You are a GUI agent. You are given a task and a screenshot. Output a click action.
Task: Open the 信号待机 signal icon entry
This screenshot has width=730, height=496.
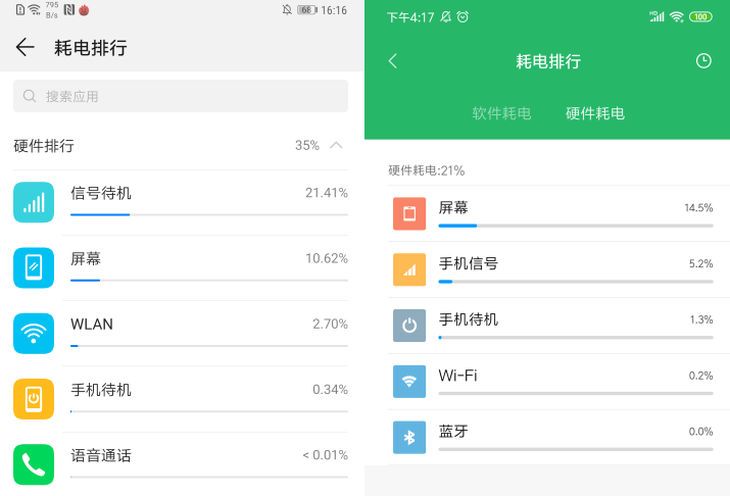[x=34, y=202]
